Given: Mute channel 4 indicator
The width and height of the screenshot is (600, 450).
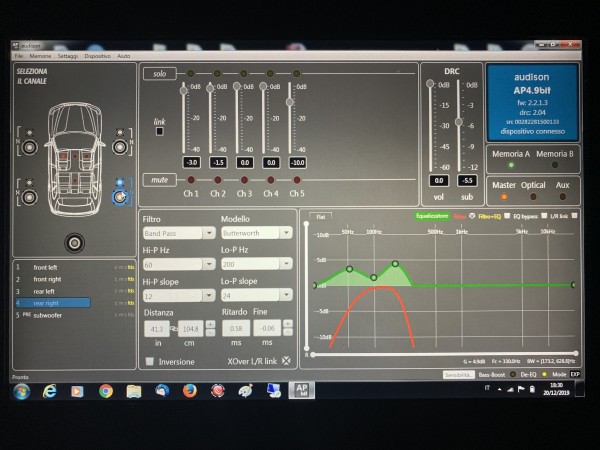Looking at the screenshot, I should tap(270, 180).
